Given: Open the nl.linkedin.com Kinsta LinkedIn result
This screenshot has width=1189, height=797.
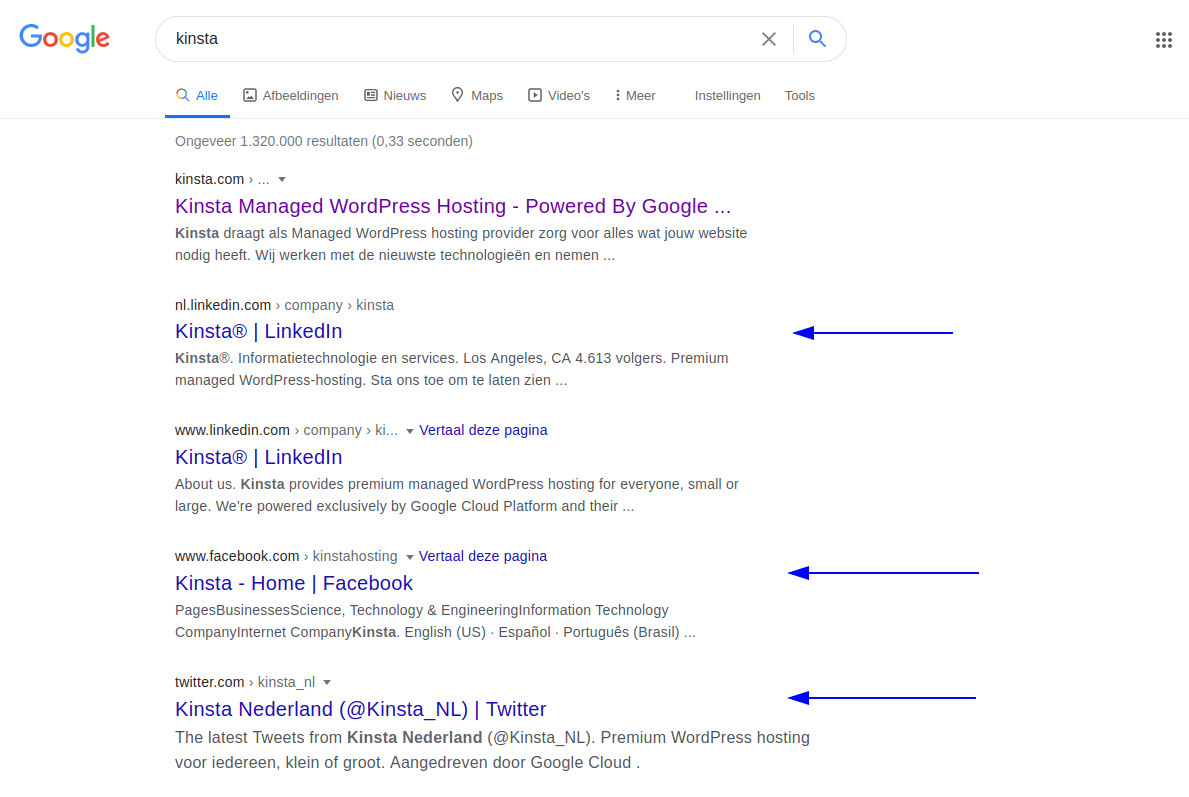Looking at the screenshot, I should 259,331.
